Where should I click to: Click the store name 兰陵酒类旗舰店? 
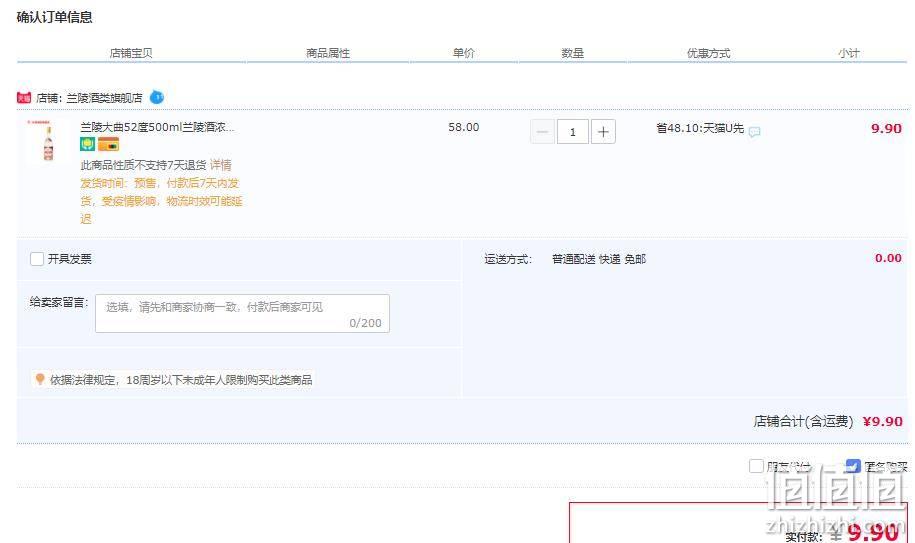[104, 98]
